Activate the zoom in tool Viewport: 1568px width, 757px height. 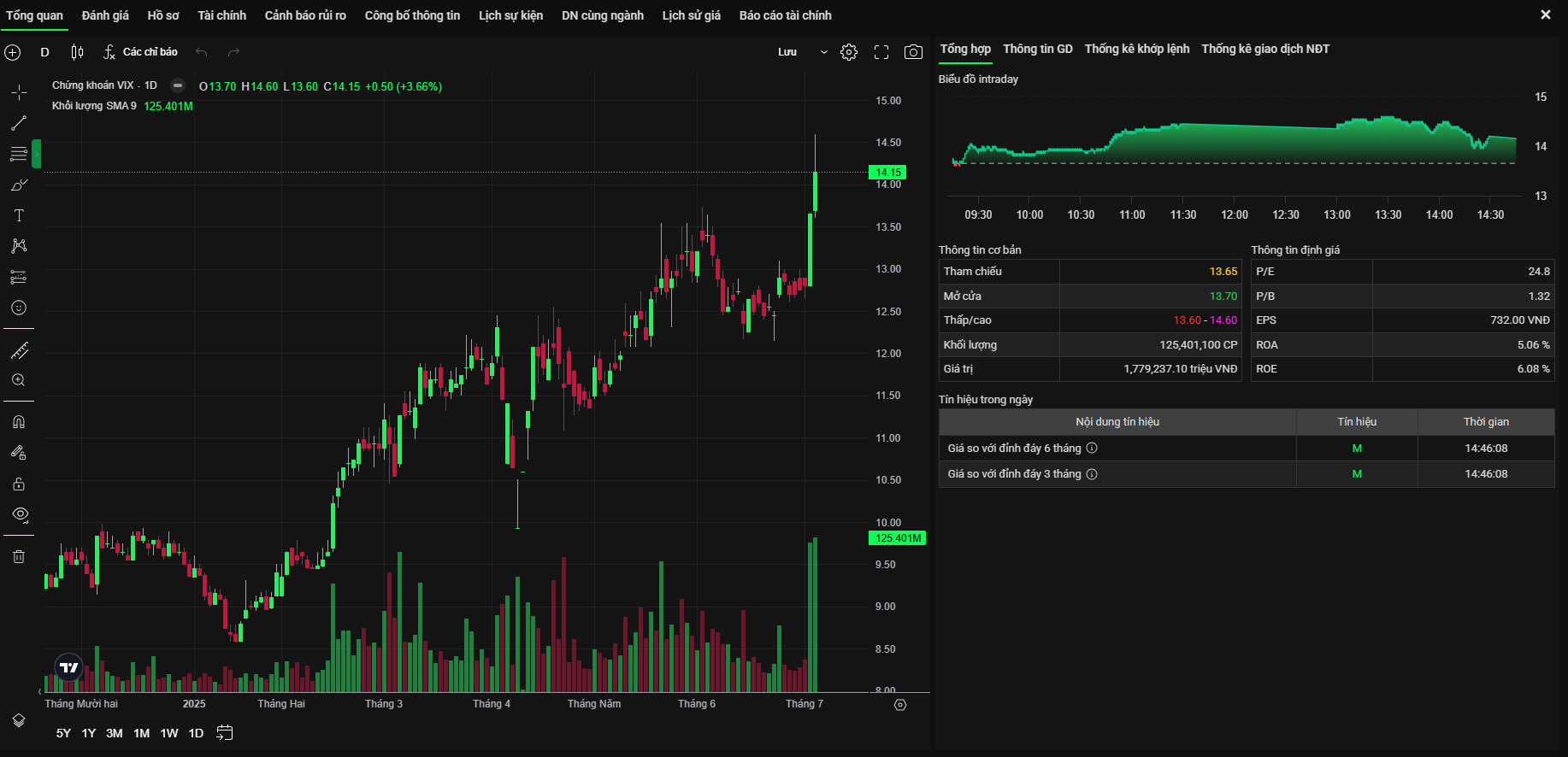(19, 380)
